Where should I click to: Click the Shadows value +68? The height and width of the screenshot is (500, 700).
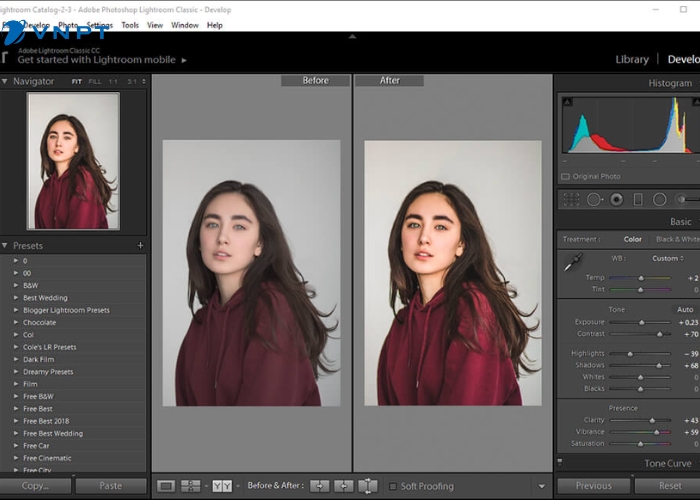pos(691,366)
